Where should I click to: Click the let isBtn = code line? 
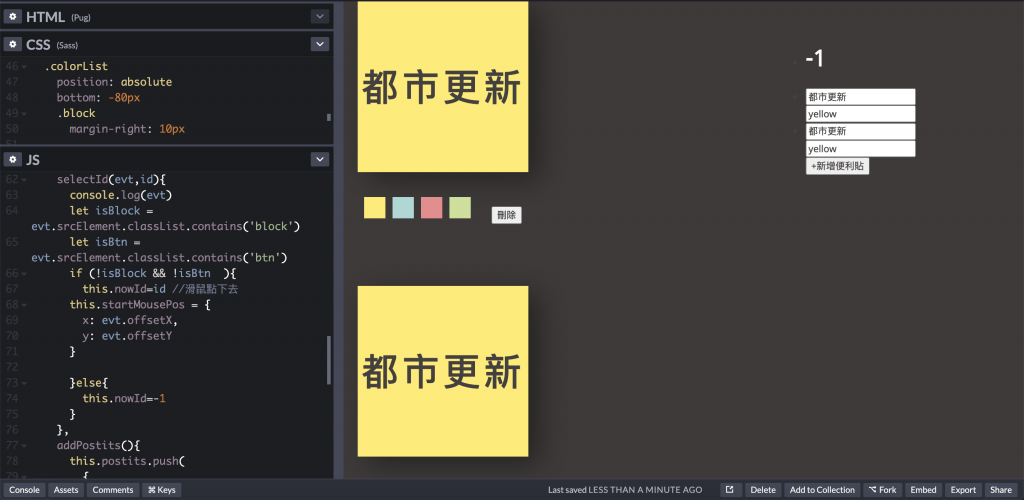coord(105,242)
